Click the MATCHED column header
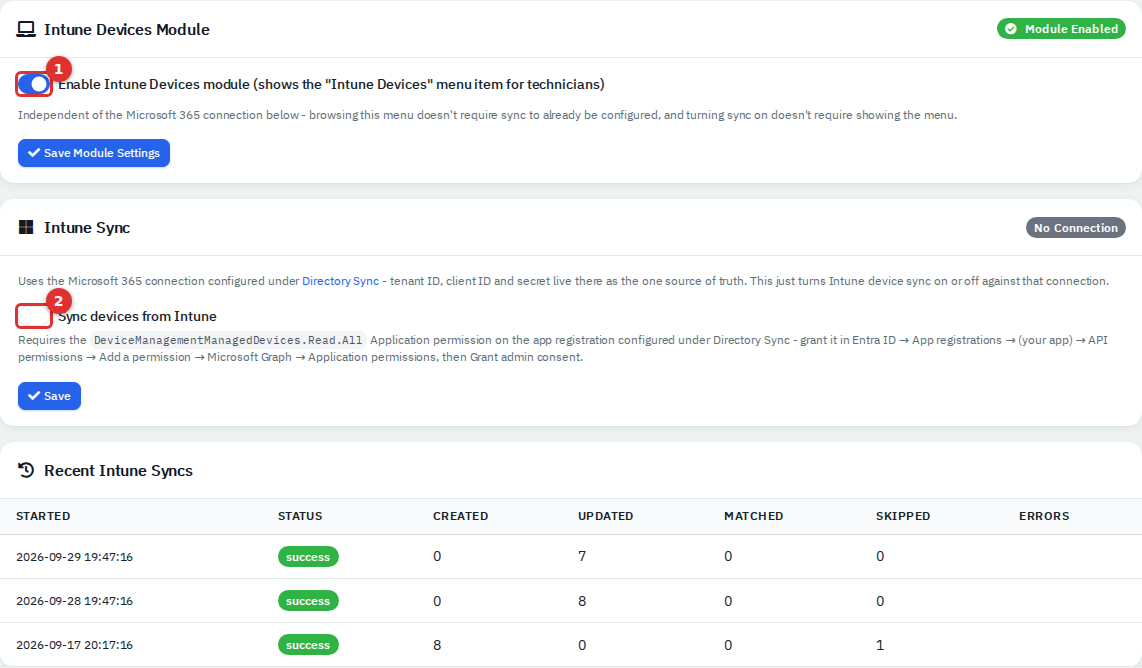This screenshot has height=668, width=1142. pyautogui.click(x=753, y=516)
